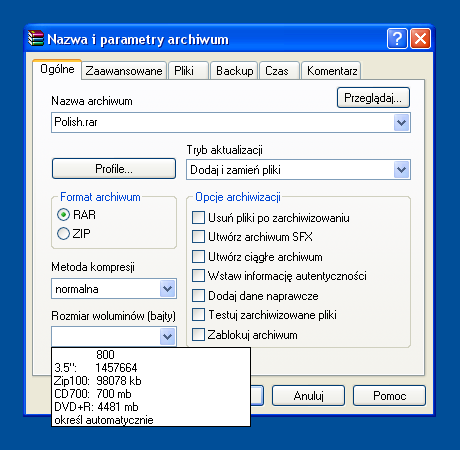Enable Wstaw informację autentyczności
Screen dimensions: 460x450
(198, 276)
